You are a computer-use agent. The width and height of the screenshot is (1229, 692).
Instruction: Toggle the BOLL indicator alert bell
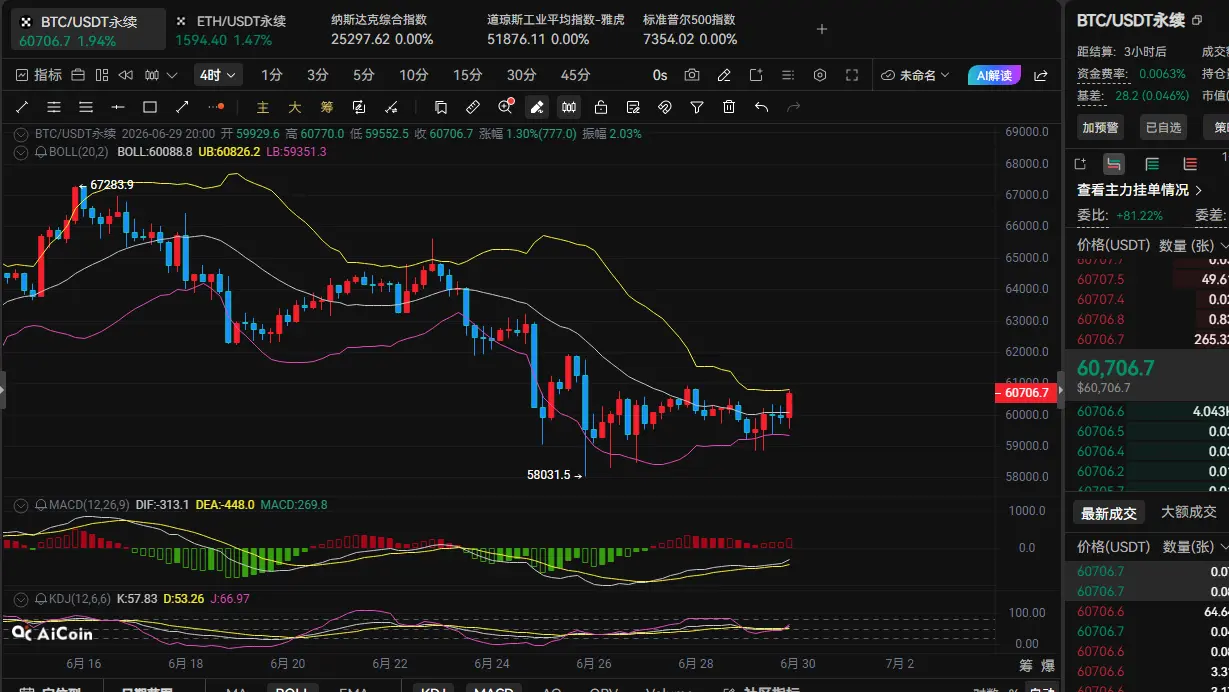coord(41,152)
